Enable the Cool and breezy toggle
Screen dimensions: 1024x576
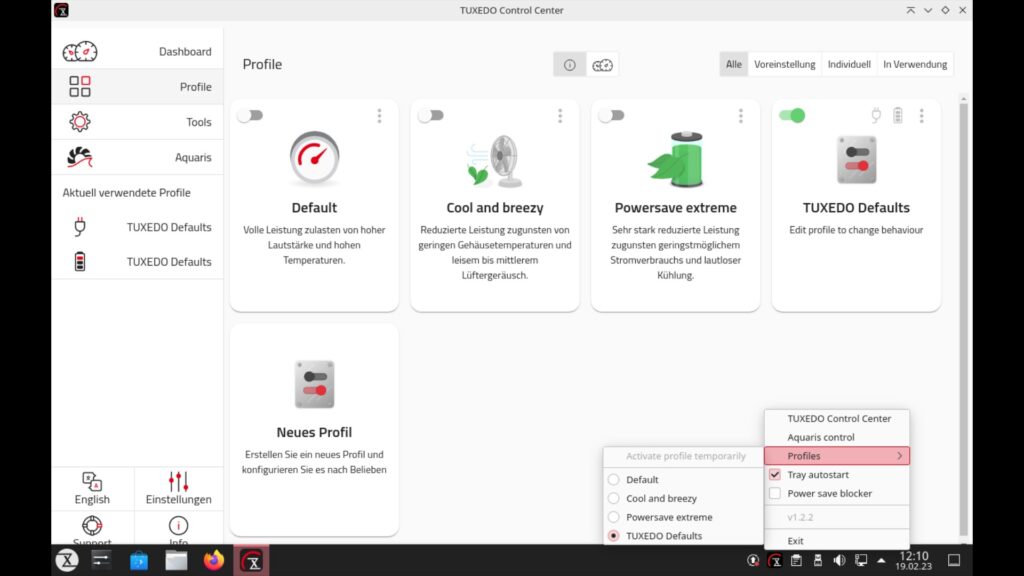[431, 116]
